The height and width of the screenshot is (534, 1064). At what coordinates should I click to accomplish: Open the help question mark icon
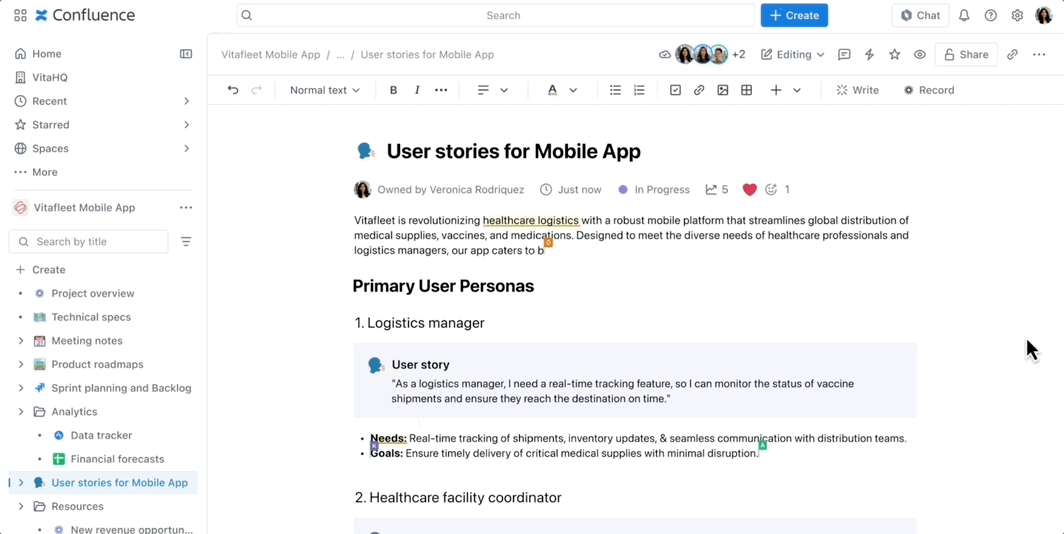991,15
